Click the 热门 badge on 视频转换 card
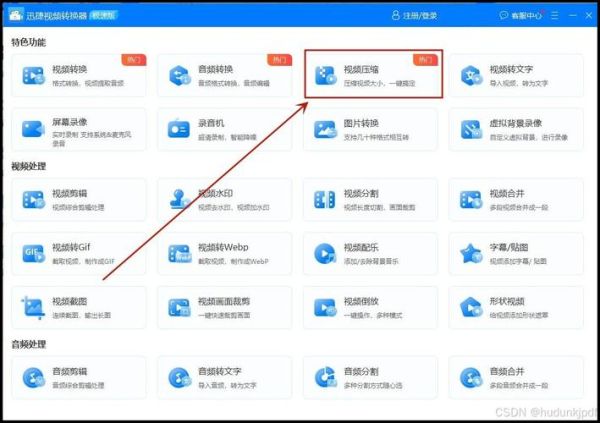Image resolution: width=600 pixels, height=423 pixels. (134, 60)
